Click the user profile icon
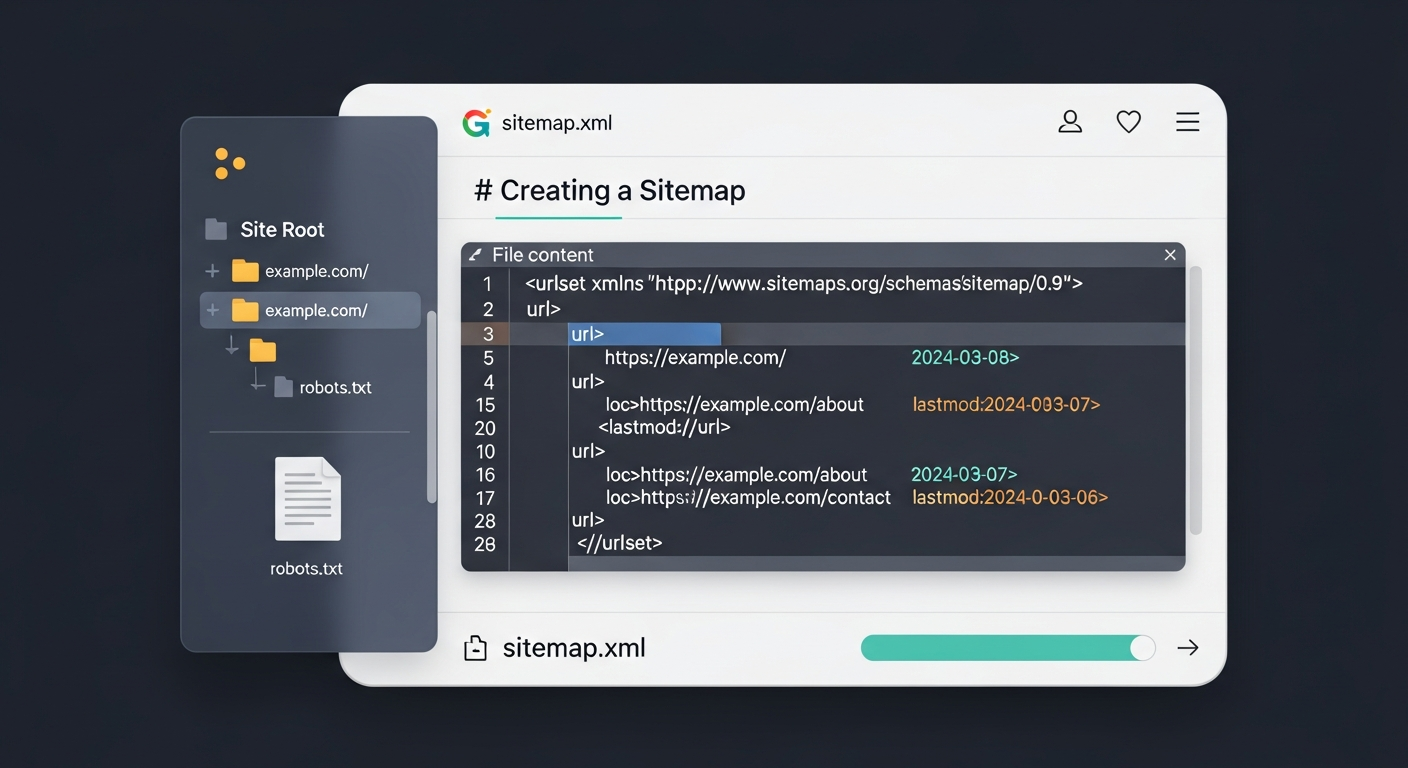The width and height of the screenshot is (1408, 768). click(1070, 122)
